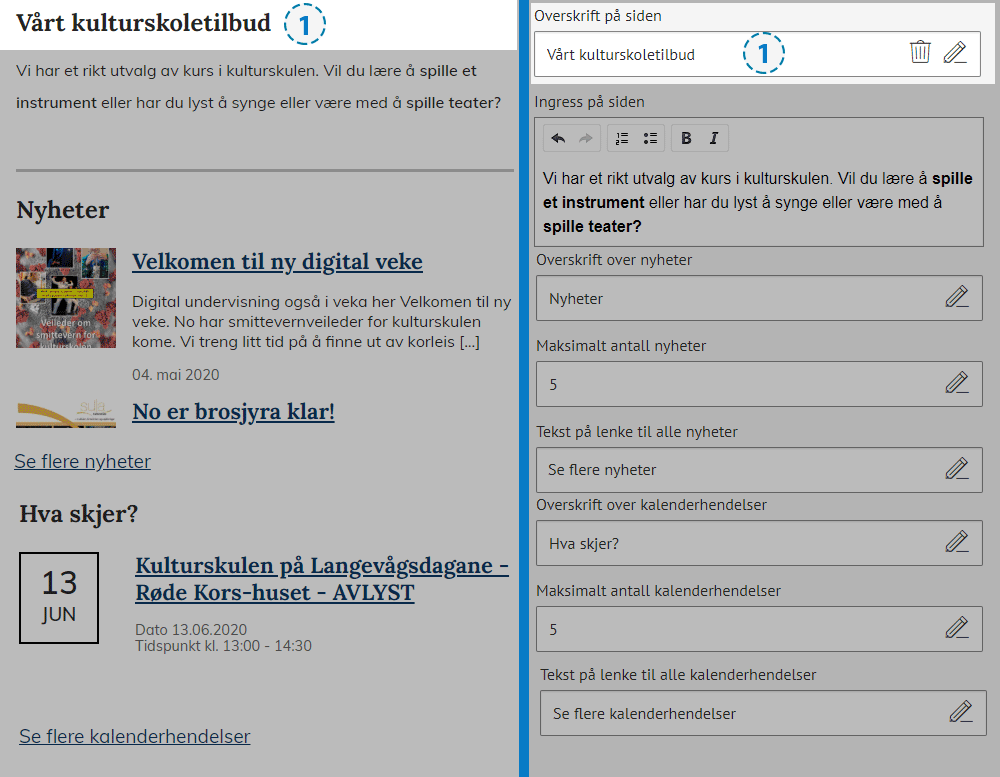Screen dimensions: 1000x777
Task: Toggle bold formatting in ingress editor
Action: pyautogui.click(x=686, y=138)
